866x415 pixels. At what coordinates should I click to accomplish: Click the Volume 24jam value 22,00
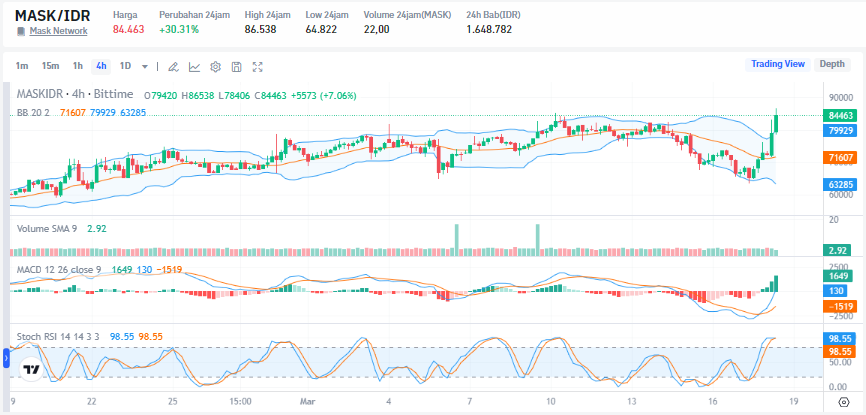point(377,29)
